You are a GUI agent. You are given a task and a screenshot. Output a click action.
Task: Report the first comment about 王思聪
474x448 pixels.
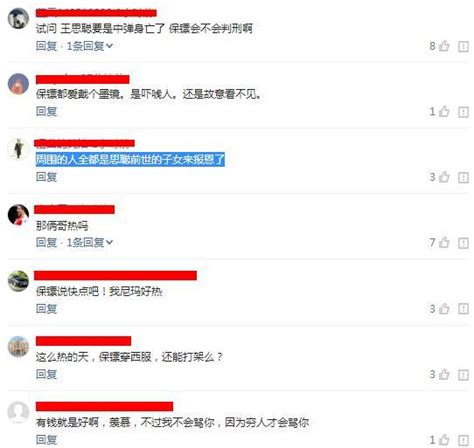pos(464,47)
